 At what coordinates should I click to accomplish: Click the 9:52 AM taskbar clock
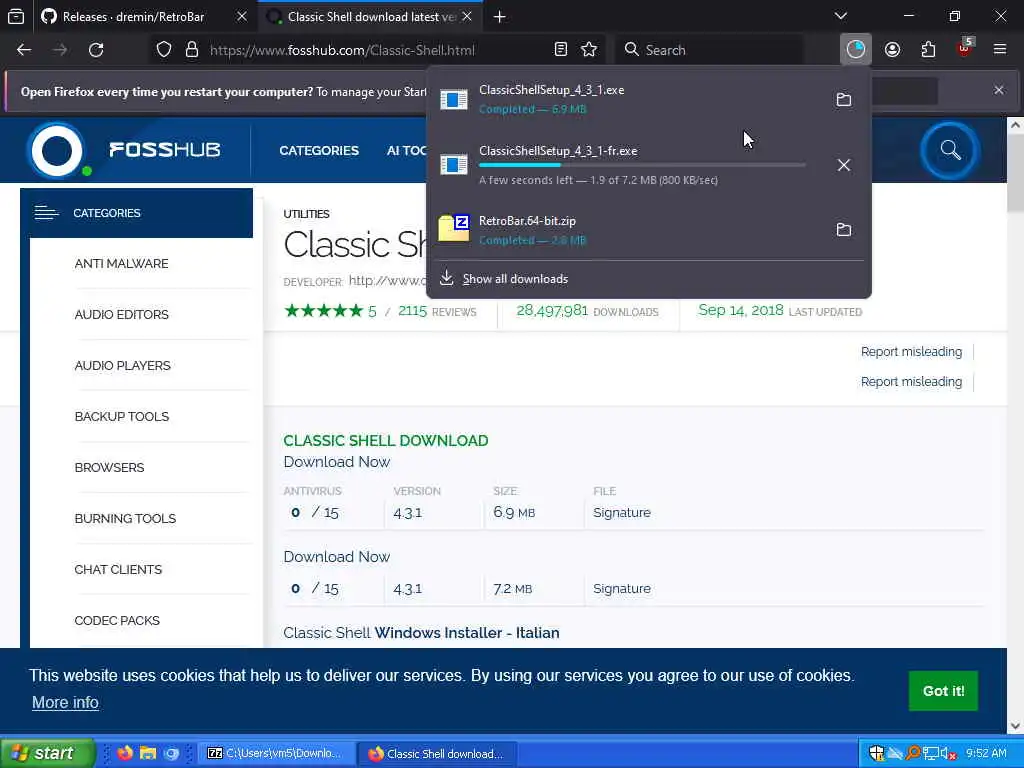(x=986, y=753)
